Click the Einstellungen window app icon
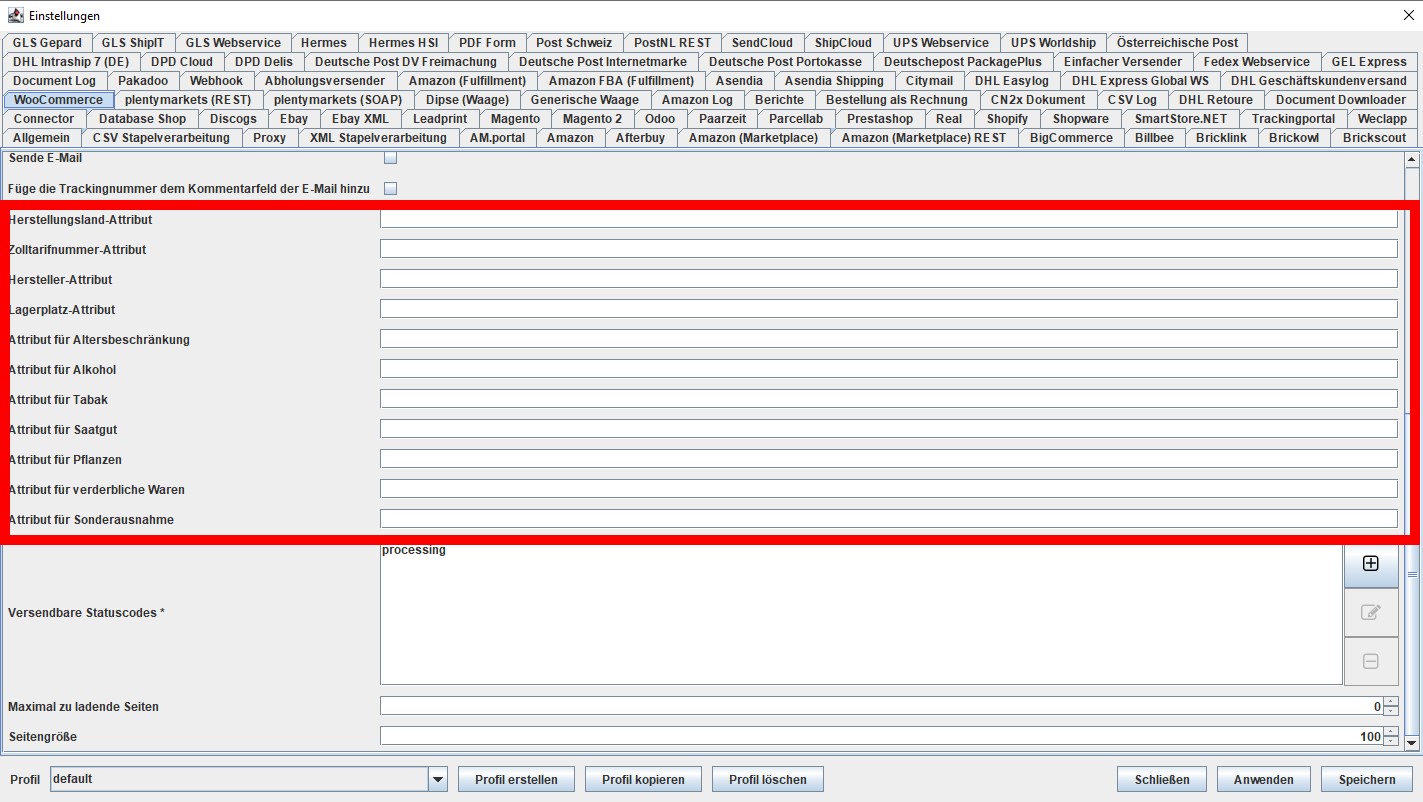1423x802 pixels. (15, 16)
